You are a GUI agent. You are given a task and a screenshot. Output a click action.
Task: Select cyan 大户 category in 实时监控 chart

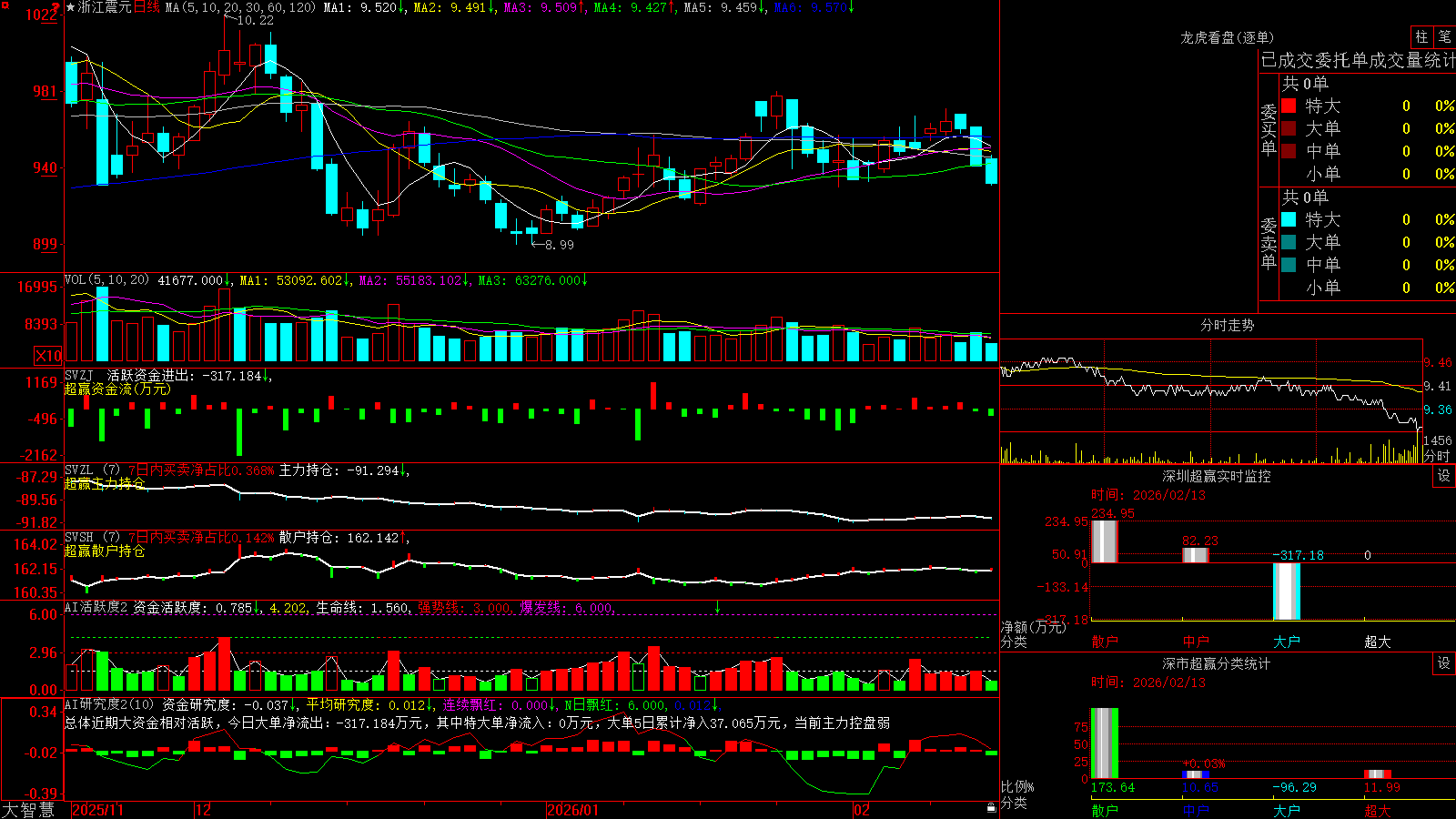[x=1287, y=642]
